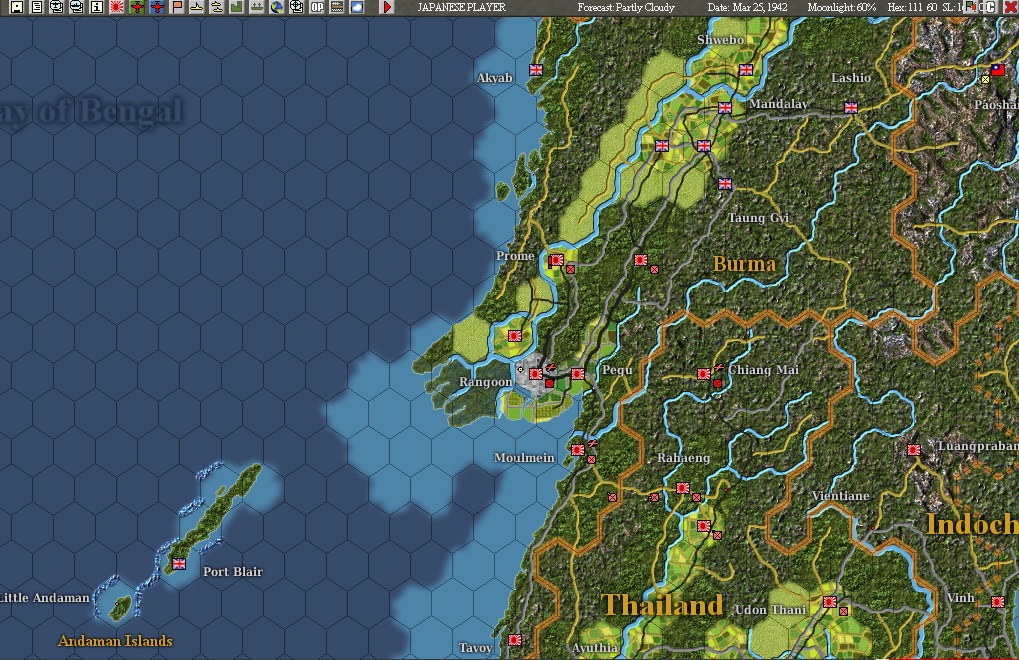This screenshot has height=660, width=1019.
Task: Click the 'Andaman Islands' map label
Action: tap(116, 641)
